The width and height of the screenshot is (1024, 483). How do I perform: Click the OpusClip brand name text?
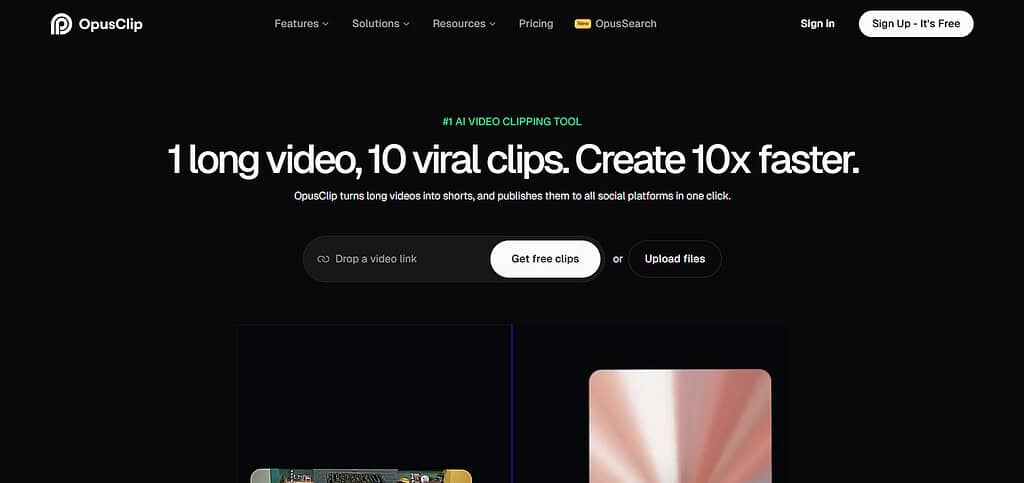(x=110, y=24)
